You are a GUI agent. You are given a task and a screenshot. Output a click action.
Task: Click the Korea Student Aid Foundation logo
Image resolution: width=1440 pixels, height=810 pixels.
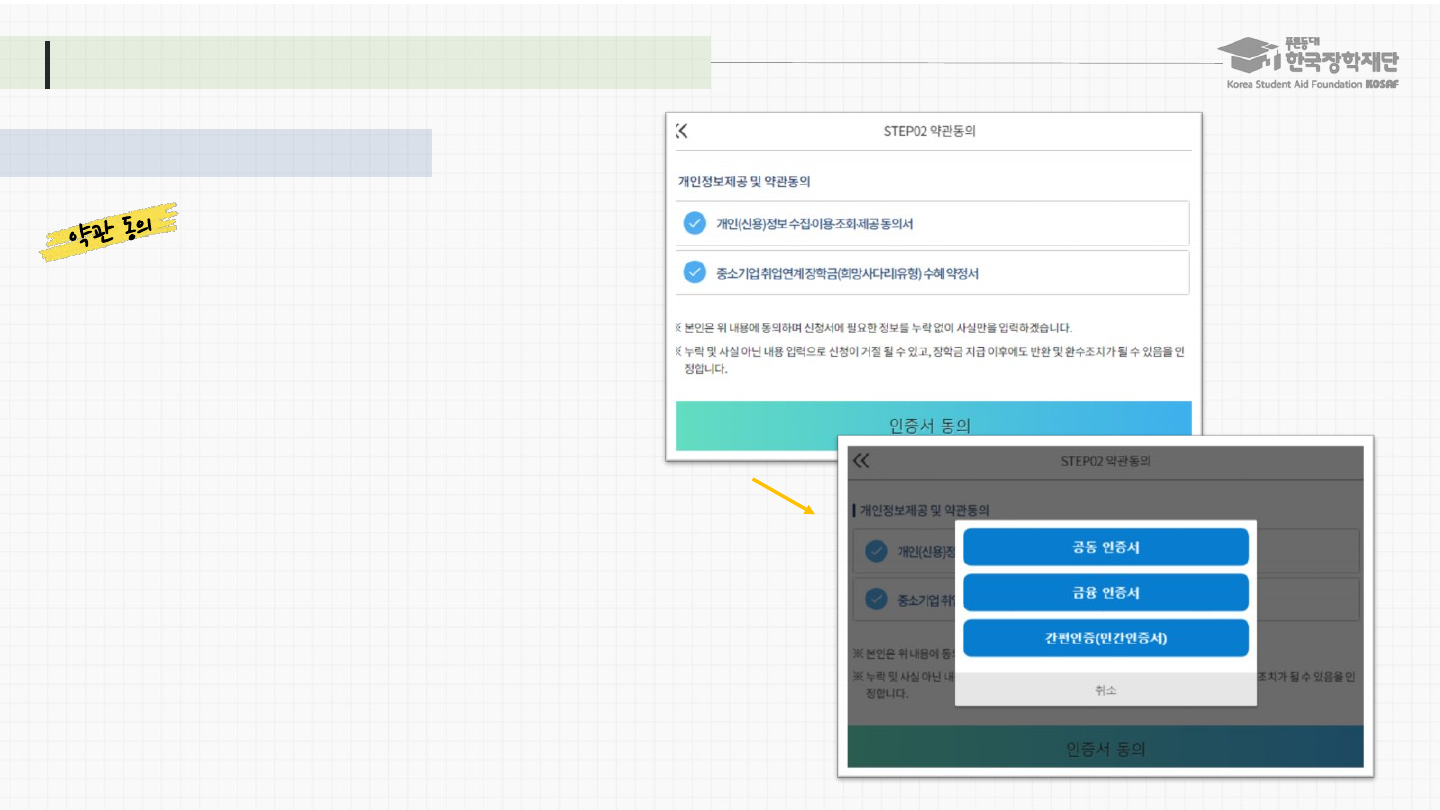click(1312, 63)
